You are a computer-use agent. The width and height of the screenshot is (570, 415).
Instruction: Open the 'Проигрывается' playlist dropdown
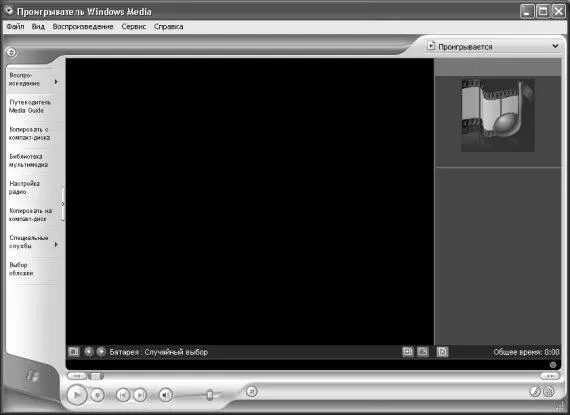(x=555, y=46)
